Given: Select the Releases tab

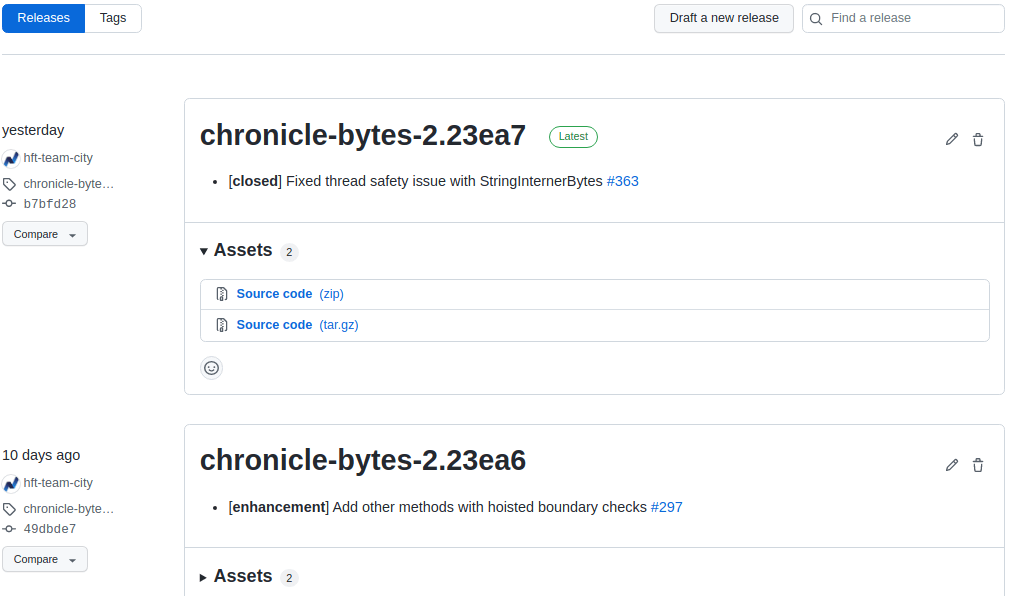Looking at the screenshot, I should (x=43, y=18).
